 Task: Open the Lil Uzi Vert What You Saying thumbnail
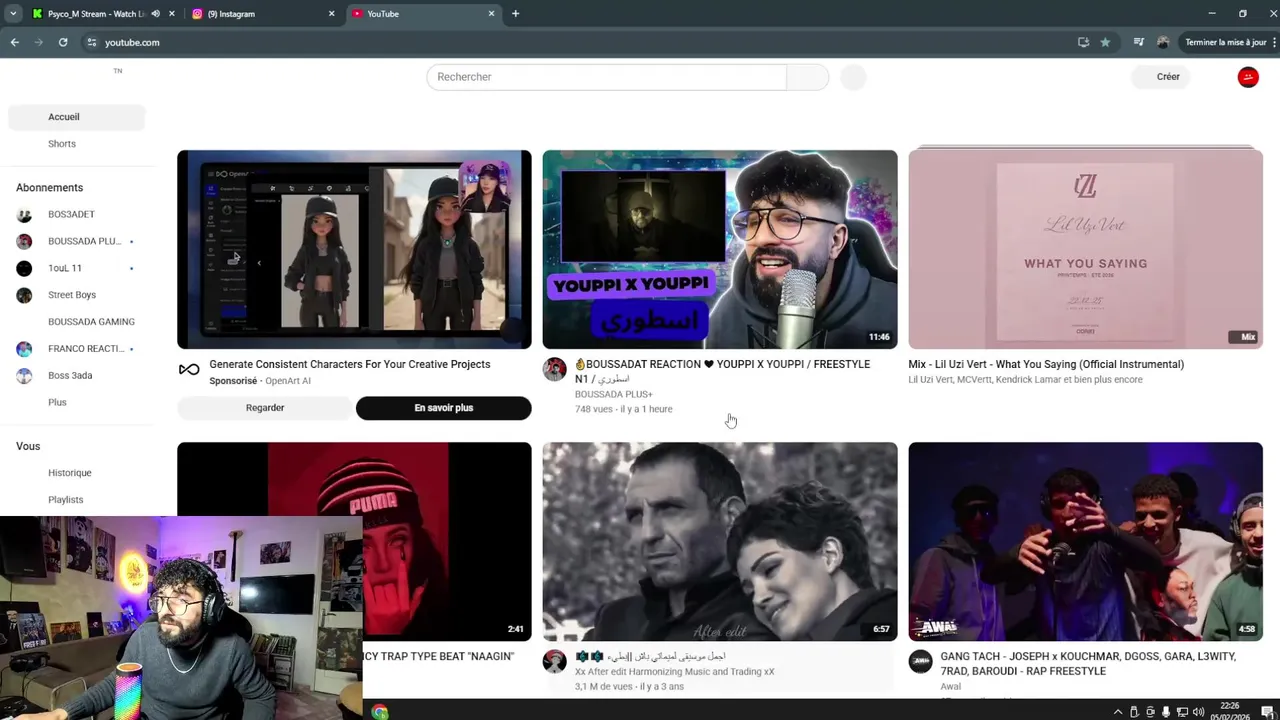[1085, 249]
